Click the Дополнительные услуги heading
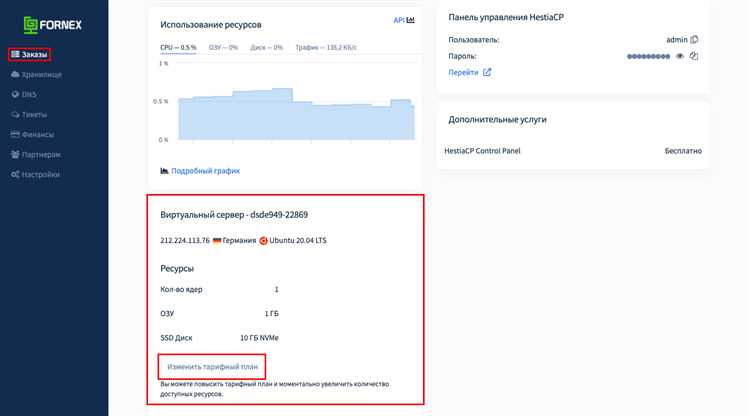 pos(497,120)
